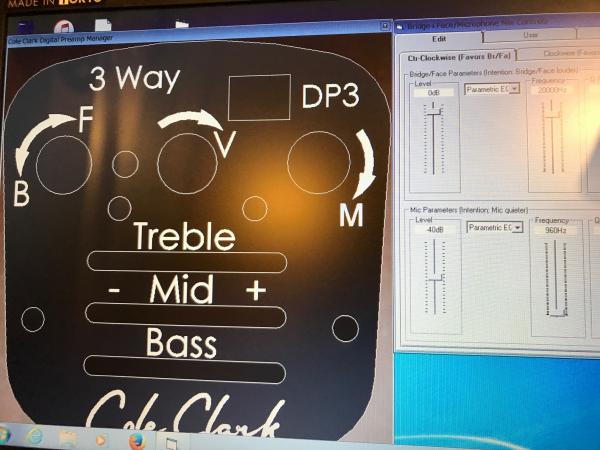Click the small circle below the blend knob
Screen dimensions: 600x450
click(x=119, y=209)
